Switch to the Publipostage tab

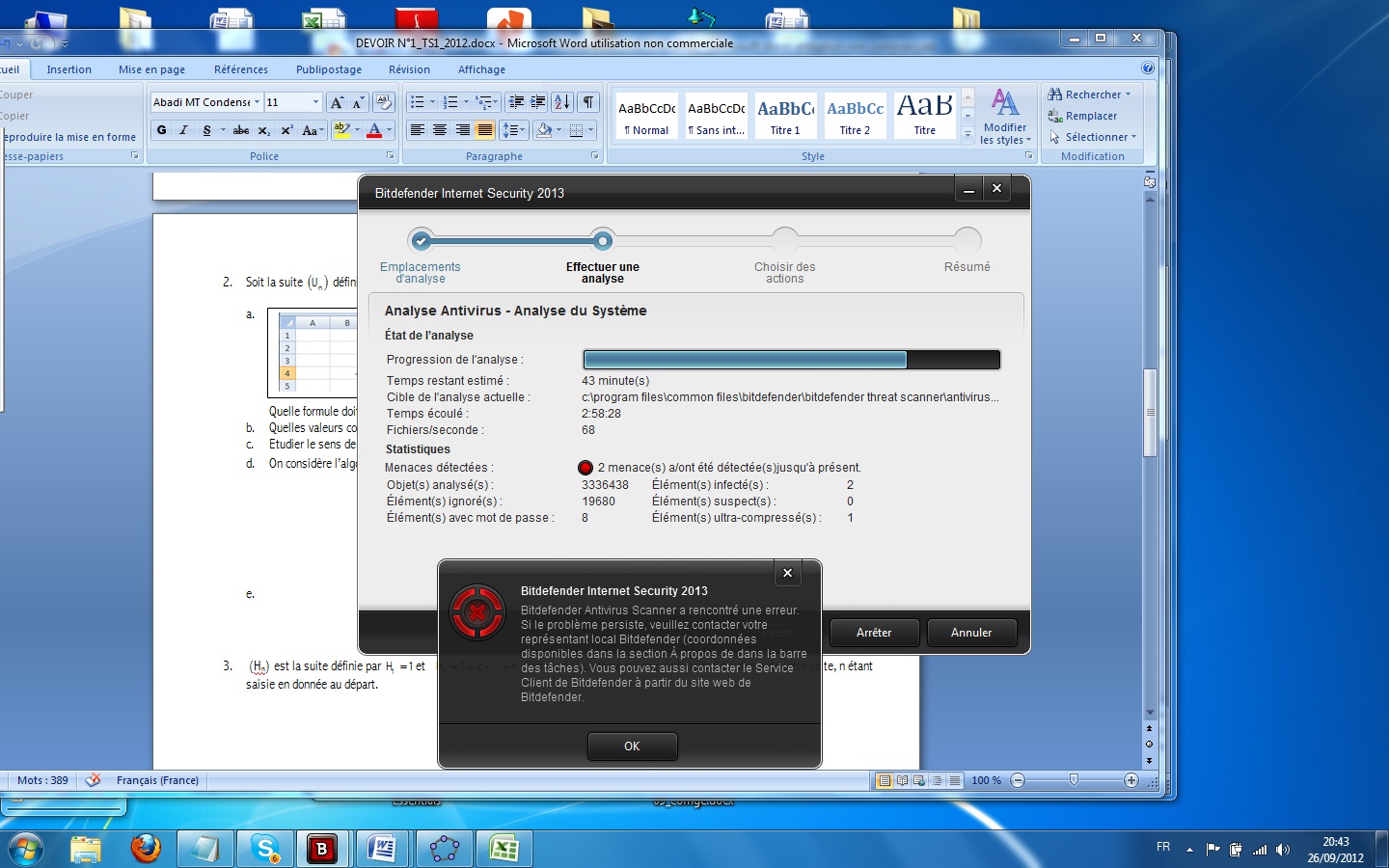click(x=329, y=69)
